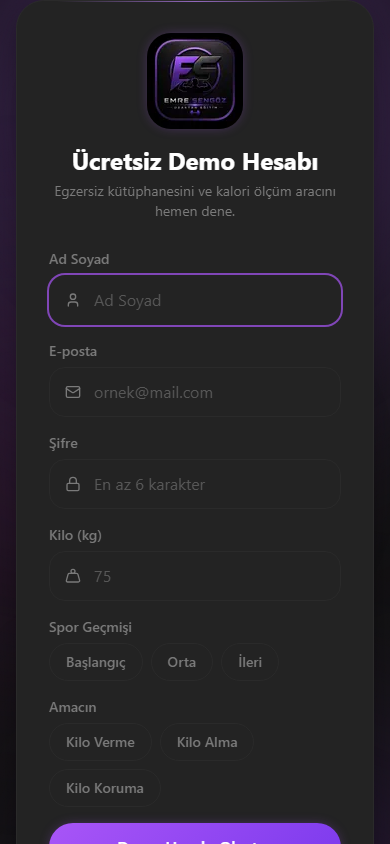The image size is (390, 844).
Task: Click the padlock icon in Şifre field
Action: (x=73, y=484)
